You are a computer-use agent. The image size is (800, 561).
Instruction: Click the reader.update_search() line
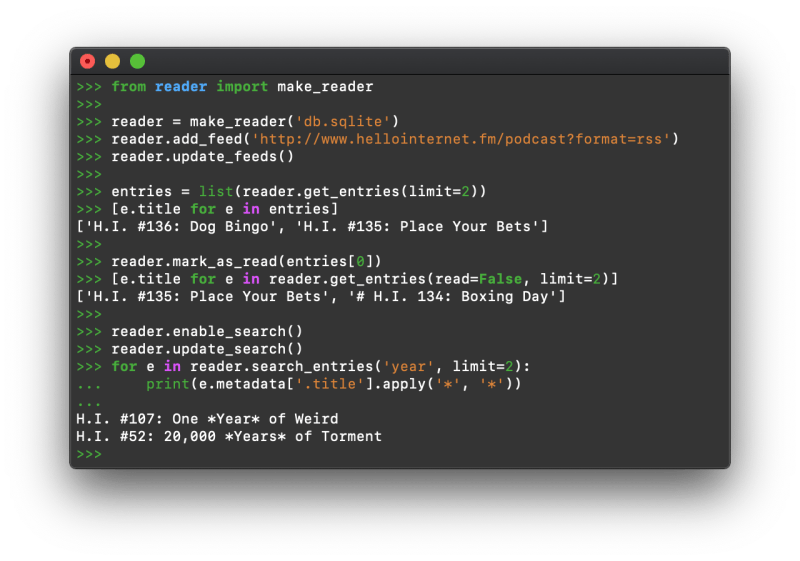tap(190, 349)
